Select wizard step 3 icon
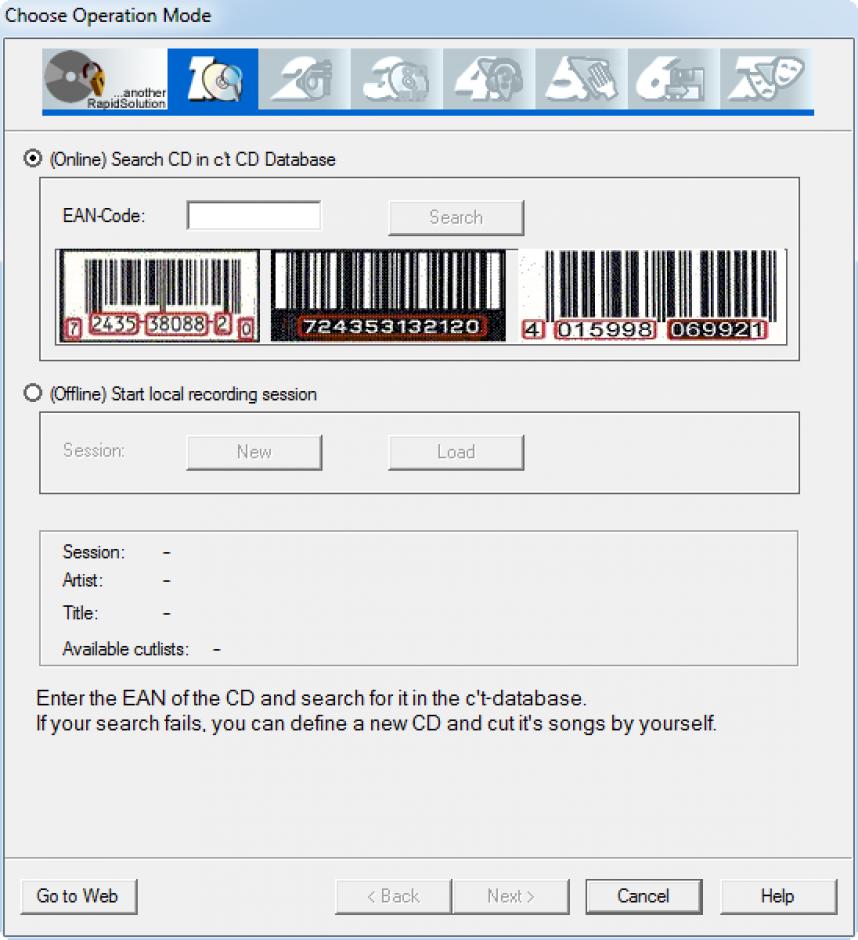Screen dimensions: 858x940 point(397,79)
